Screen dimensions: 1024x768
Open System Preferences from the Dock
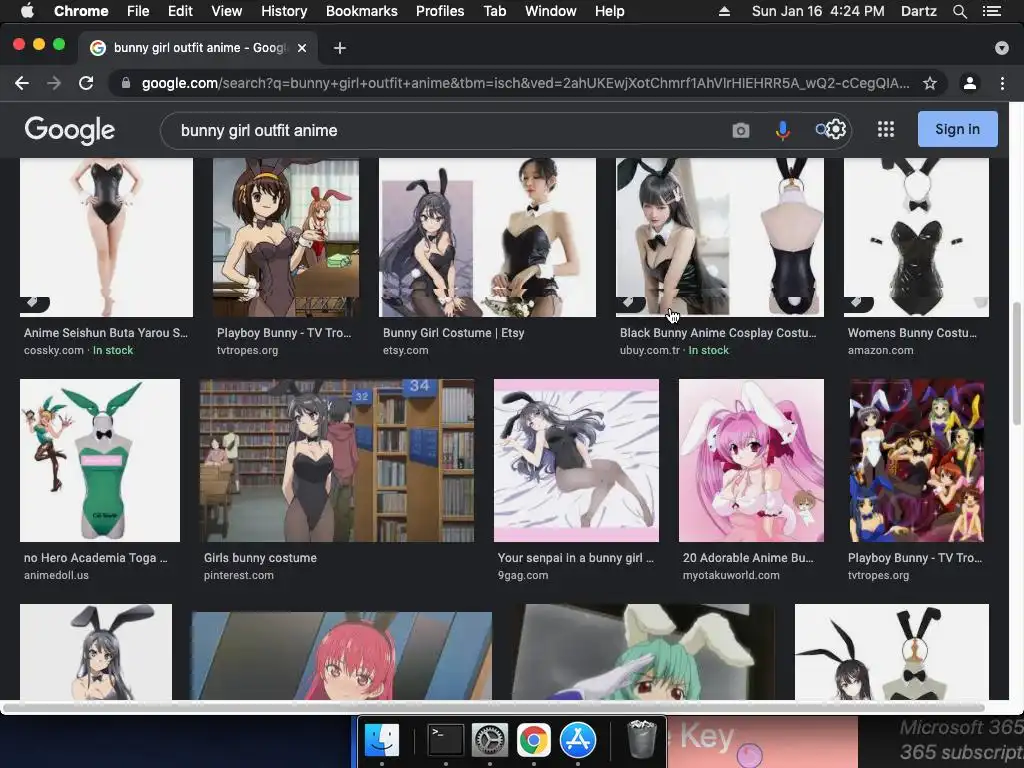pos(489,740)
